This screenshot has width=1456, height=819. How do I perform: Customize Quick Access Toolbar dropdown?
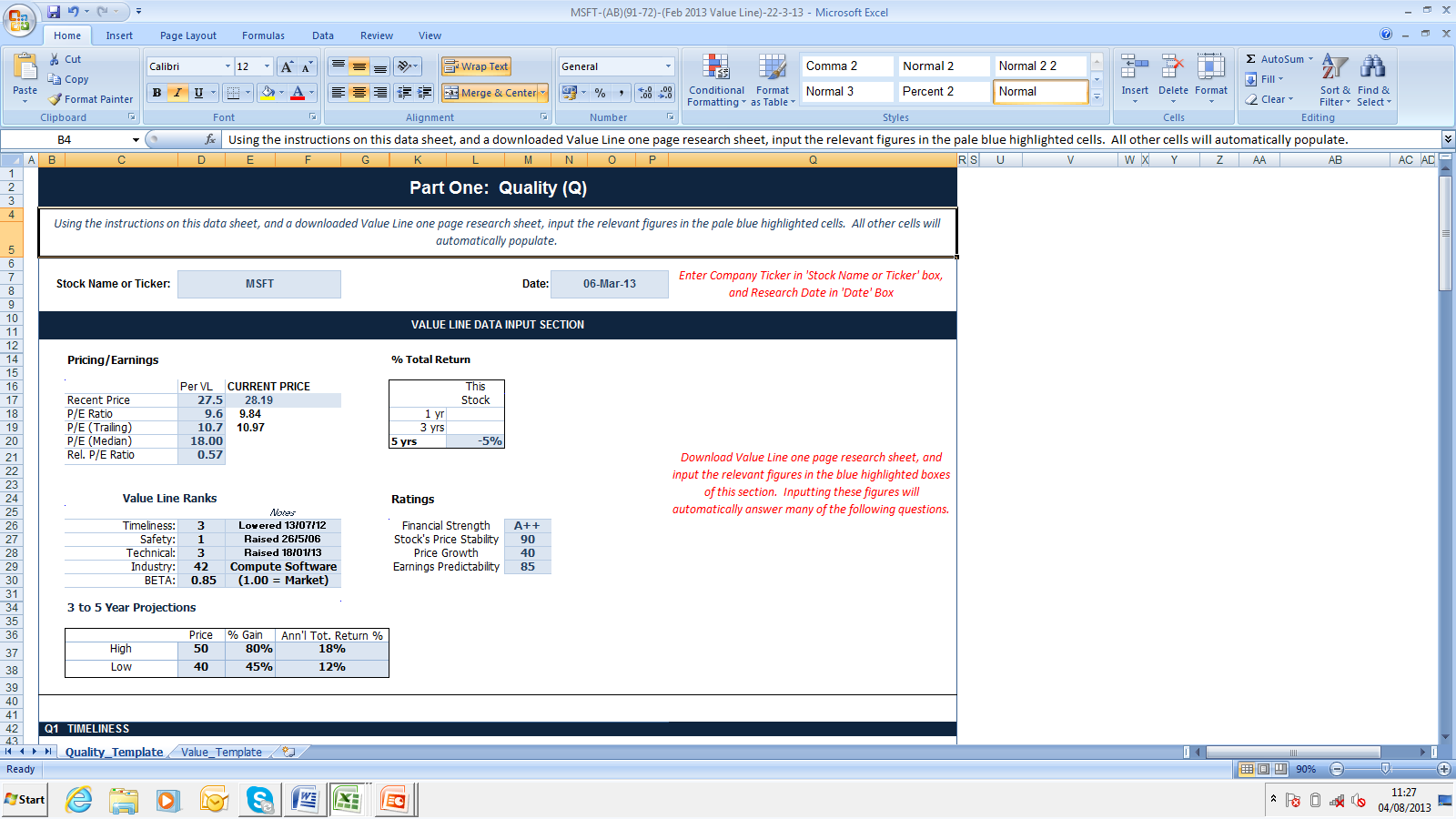pos(138,12)
